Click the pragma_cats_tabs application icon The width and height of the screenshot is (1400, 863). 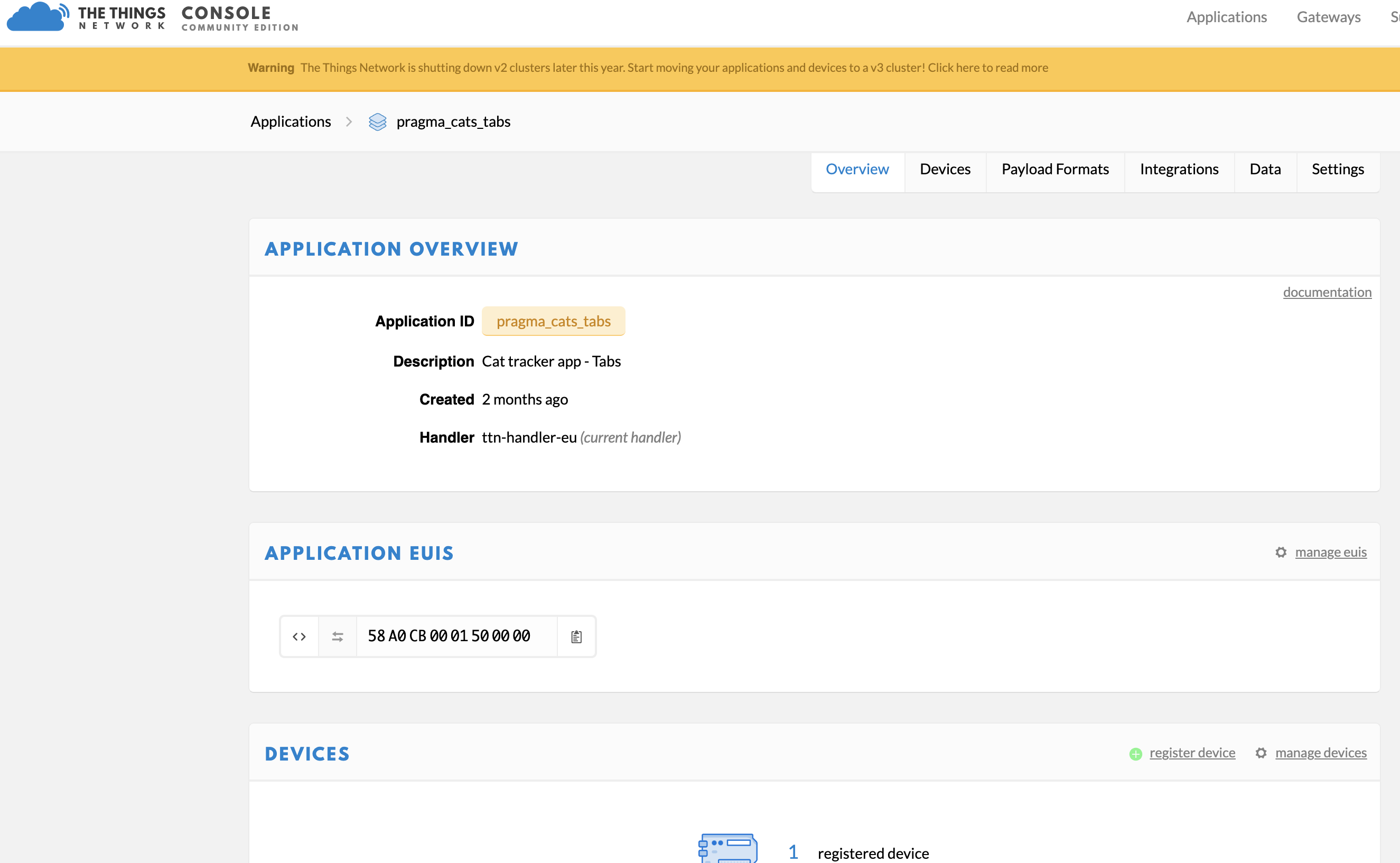click(x=377, y=122)
